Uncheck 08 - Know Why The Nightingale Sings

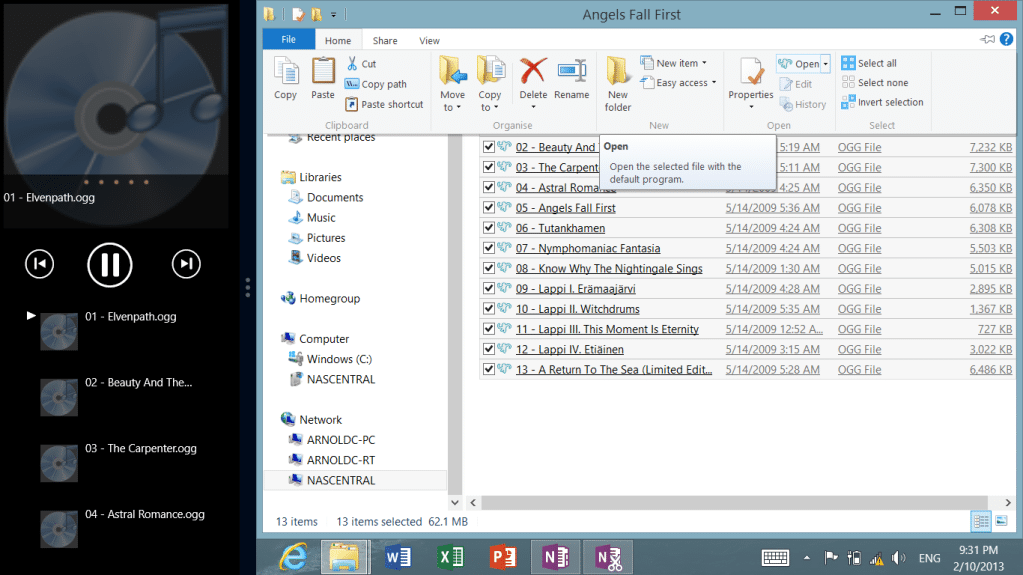click(488, 268)
